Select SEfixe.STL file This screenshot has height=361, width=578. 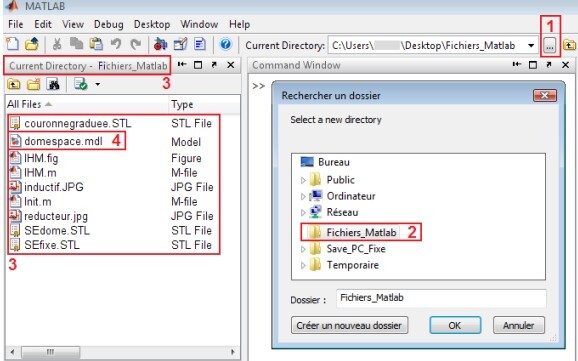pos(52,245)
